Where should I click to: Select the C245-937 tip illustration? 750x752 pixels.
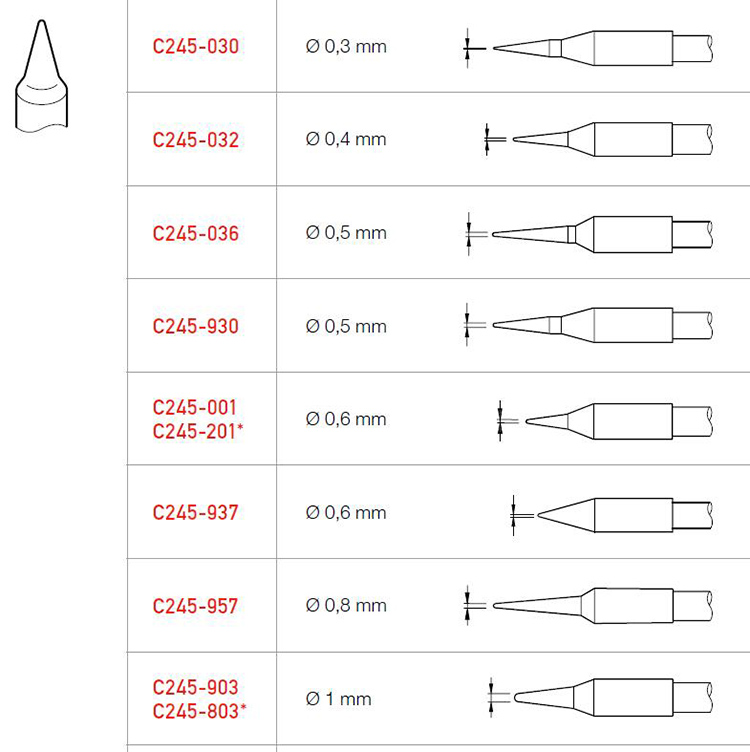(x=611, y=515)
